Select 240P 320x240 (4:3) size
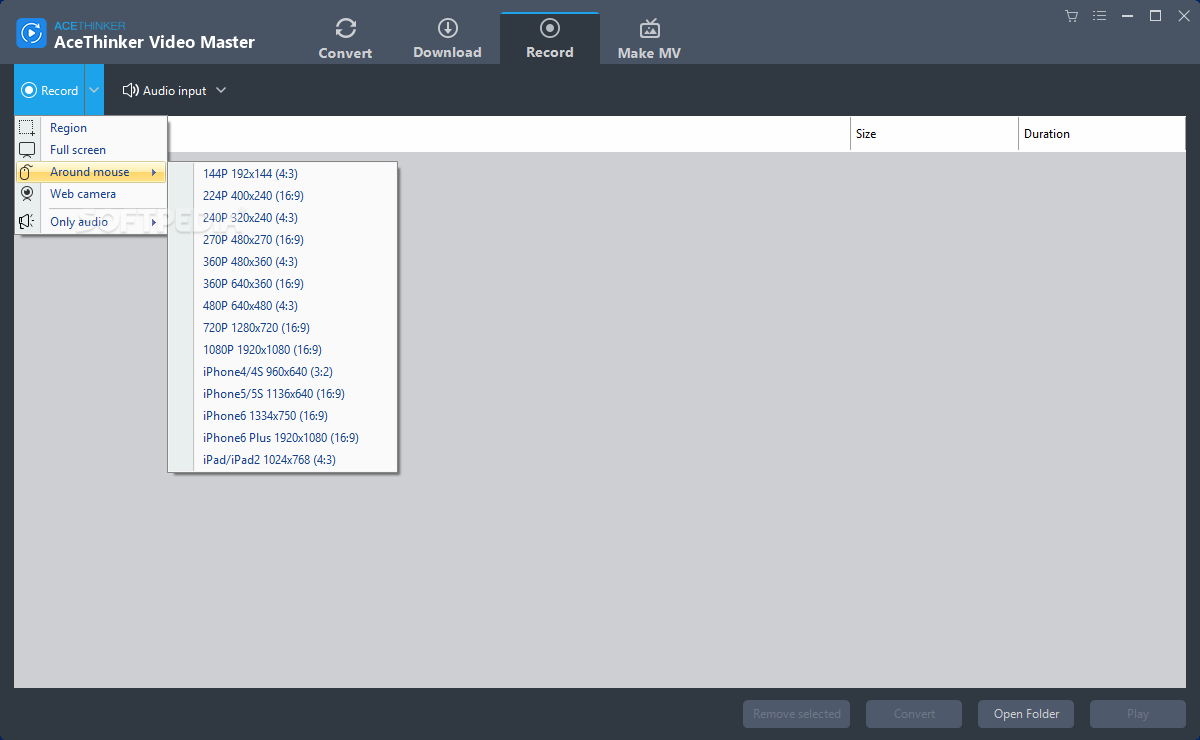This screenshot has width=1200, height=740. click(283, 218)
